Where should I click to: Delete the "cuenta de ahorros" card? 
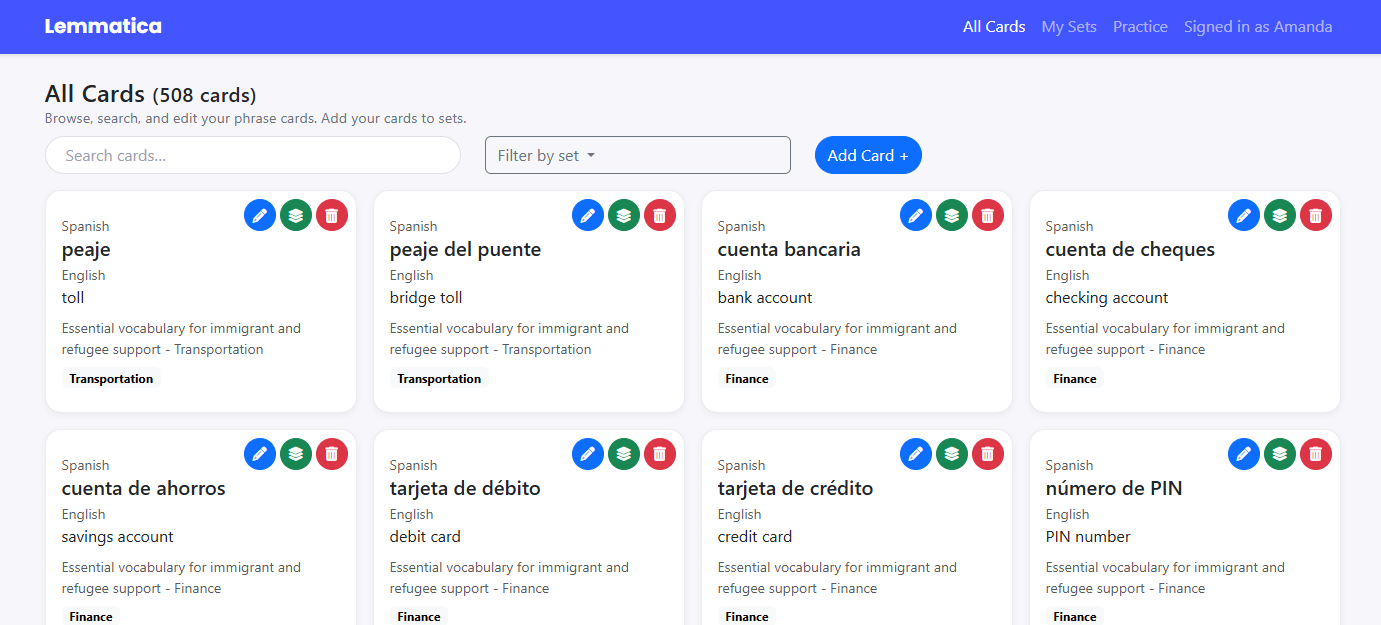[x=332, y=453]
